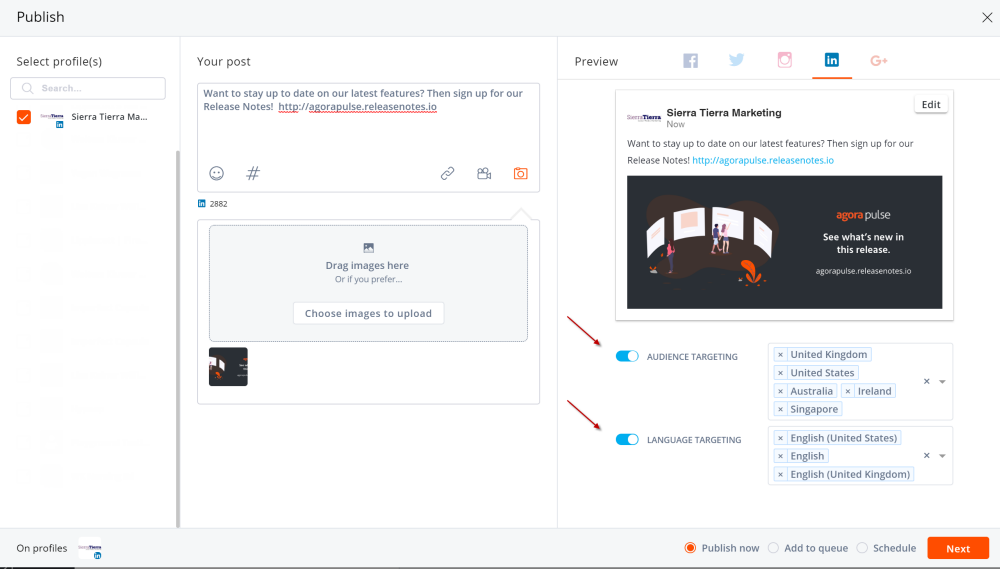Click the profile search field
Viewport: 1000px width, 569px height.
pyautogui.click(x=88, y=88)
